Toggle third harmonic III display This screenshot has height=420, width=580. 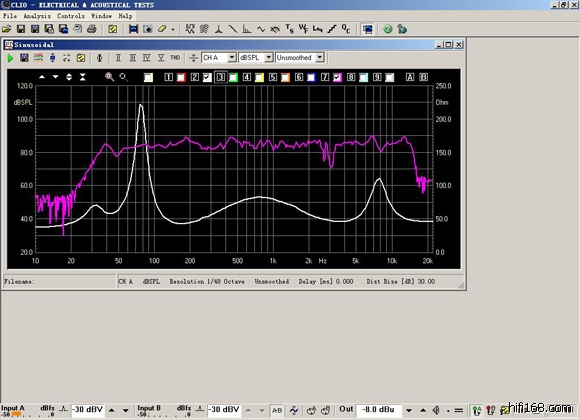click(132, 58)
